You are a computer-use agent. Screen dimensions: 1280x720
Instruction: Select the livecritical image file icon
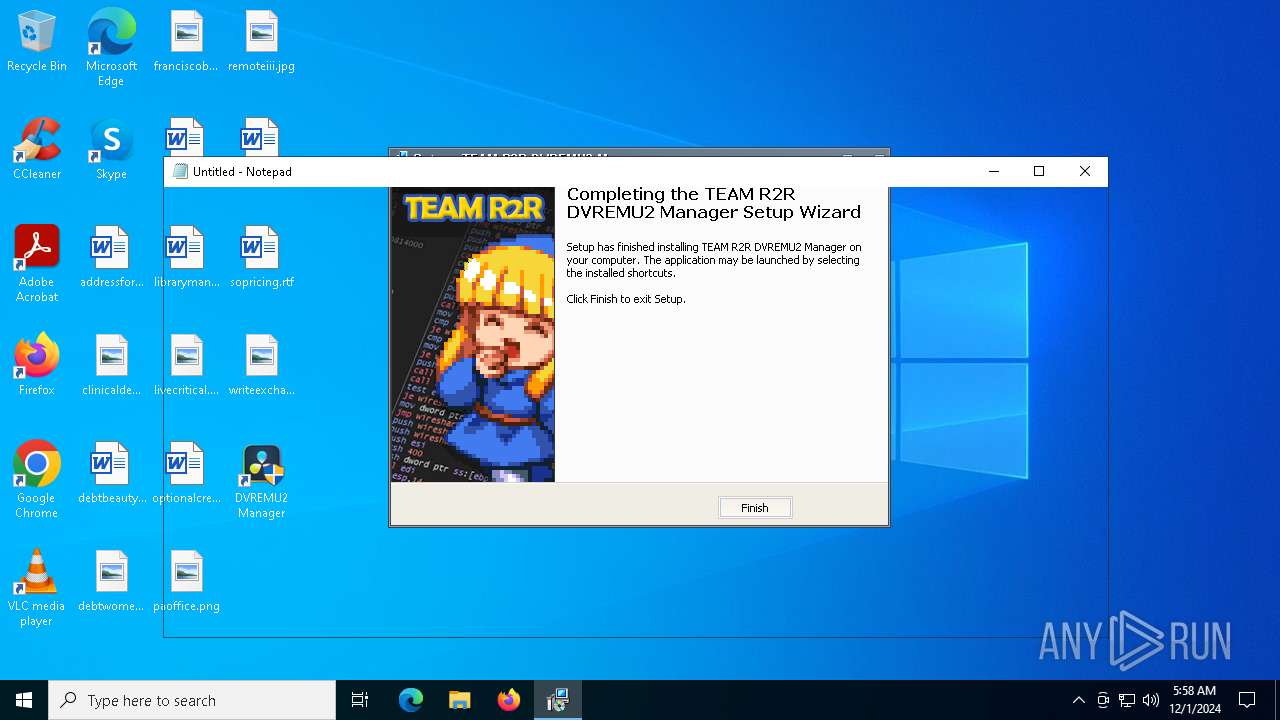(x=186, y=365)
